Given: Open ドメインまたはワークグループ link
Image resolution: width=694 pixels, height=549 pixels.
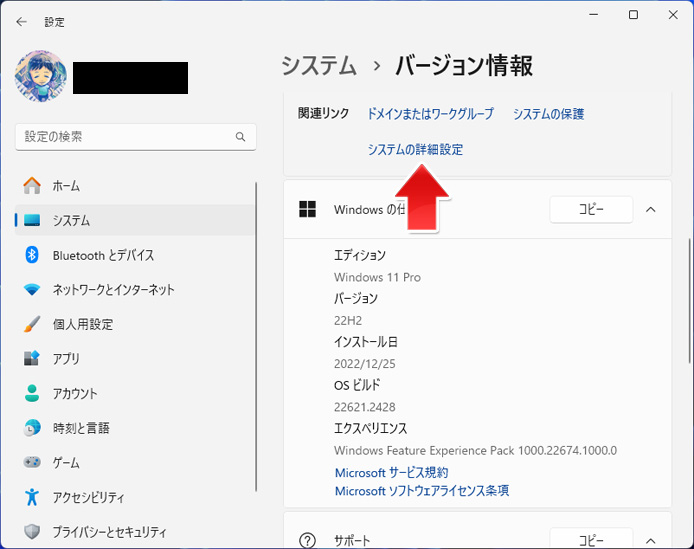Looking at the screenshot, I should (430, 114).
